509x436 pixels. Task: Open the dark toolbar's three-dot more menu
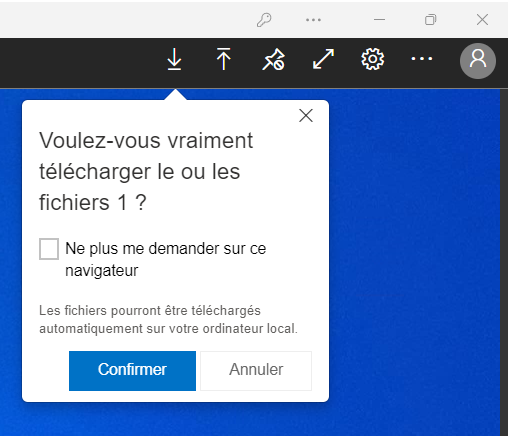point(422,59)
